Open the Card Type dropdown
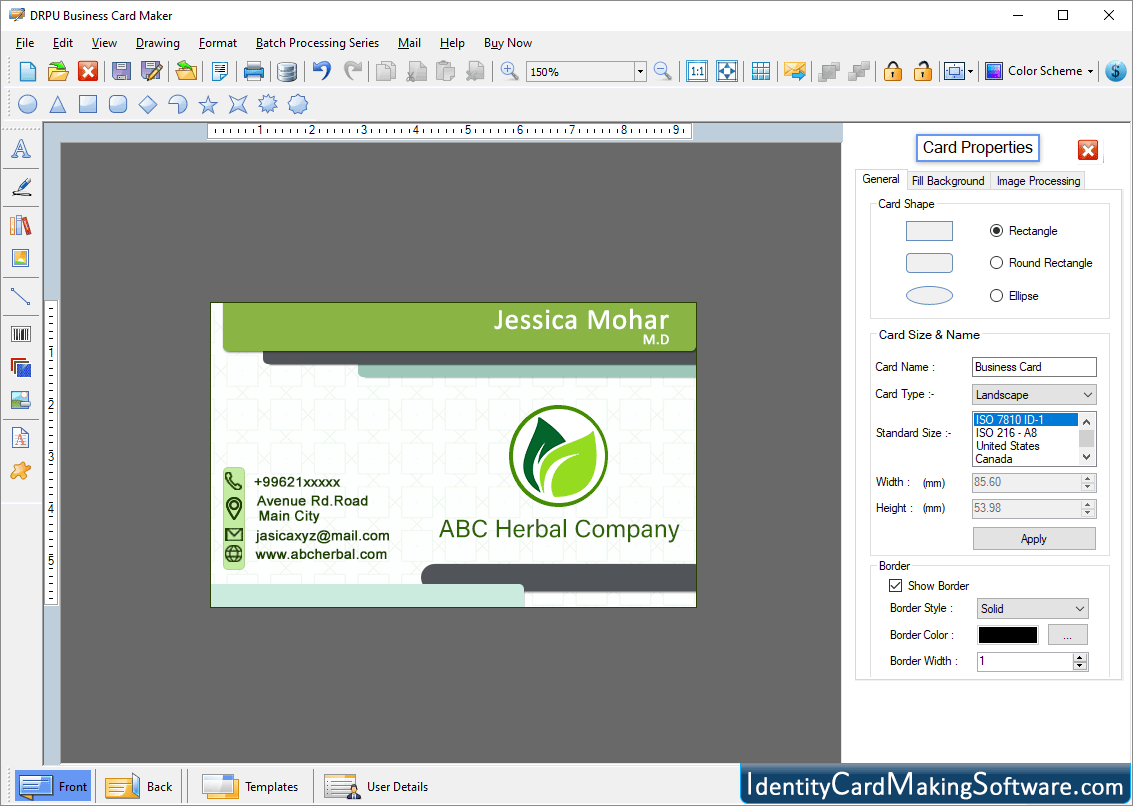The height and width of the screenshot is (806, 1133). 1034,395
